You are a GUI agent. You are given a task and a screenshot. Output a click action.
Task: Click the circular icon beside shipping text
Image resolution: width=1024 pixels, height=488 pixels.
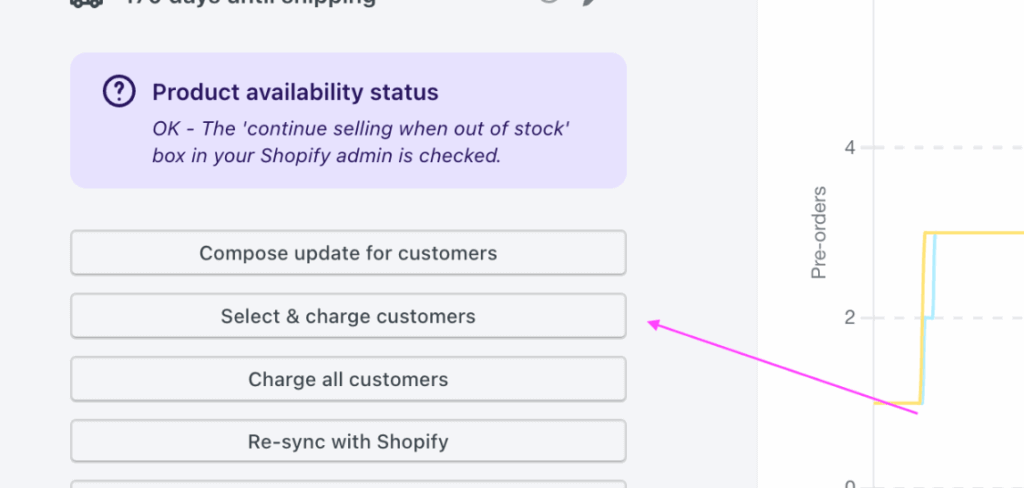[x=548, y=3]
